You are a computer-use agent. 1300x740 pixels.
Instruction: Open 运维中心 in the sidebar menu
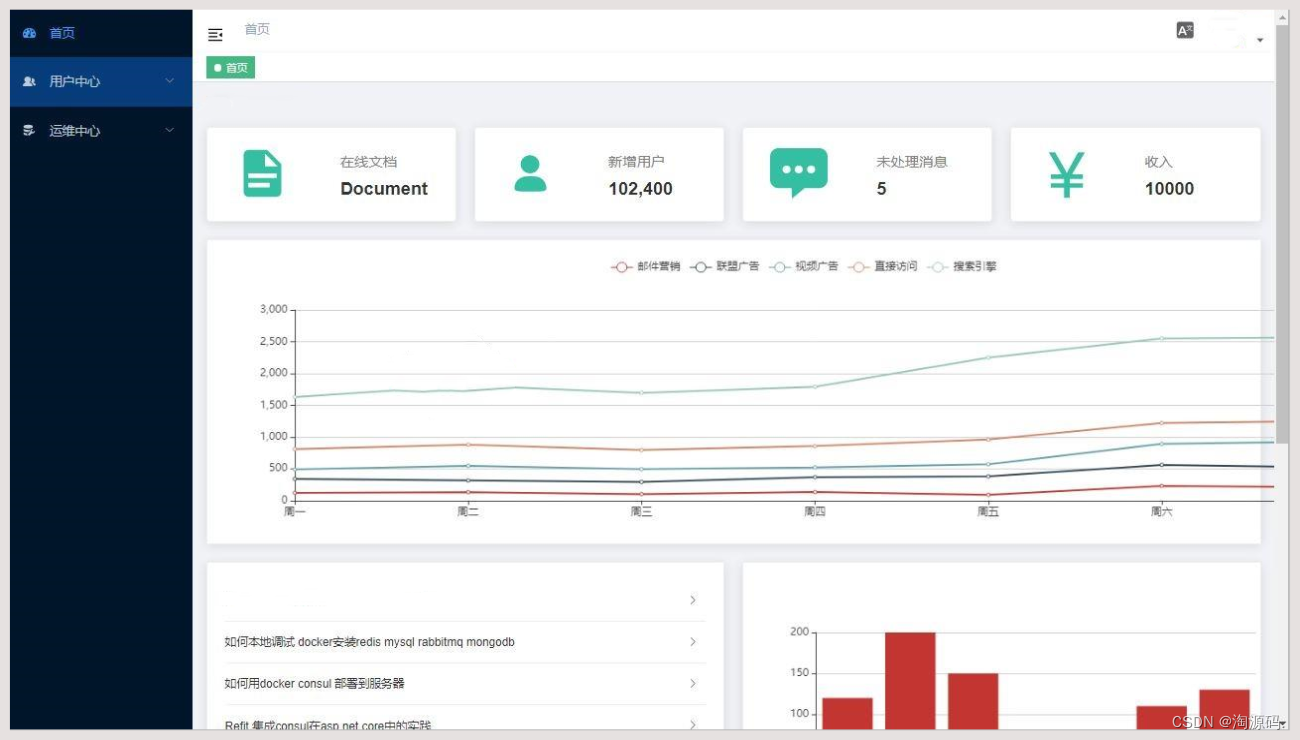101,131
